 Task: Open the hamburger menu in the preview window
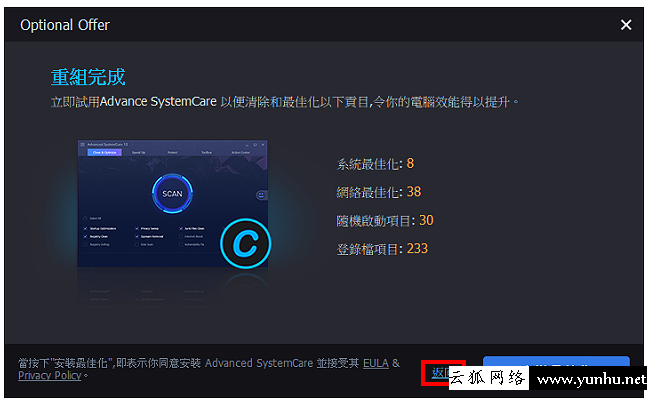(x=82, y=144)
